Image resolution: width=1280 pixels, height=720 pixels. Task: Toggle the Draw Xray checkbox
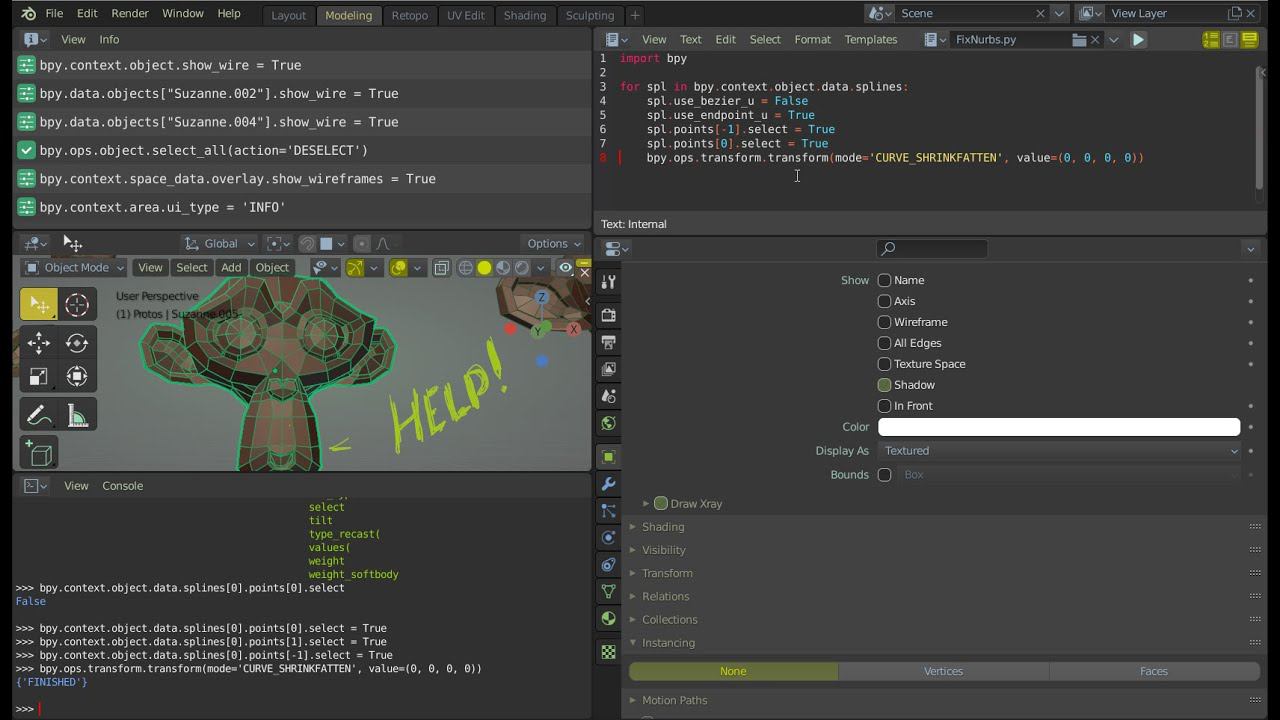pos(661,503)
